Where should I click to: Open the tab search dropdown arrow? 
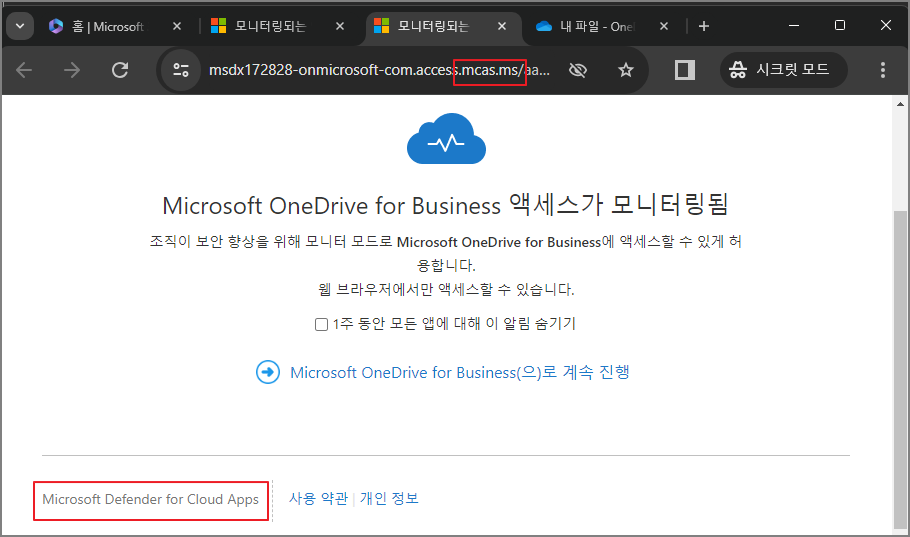click(x=20, y=26)
